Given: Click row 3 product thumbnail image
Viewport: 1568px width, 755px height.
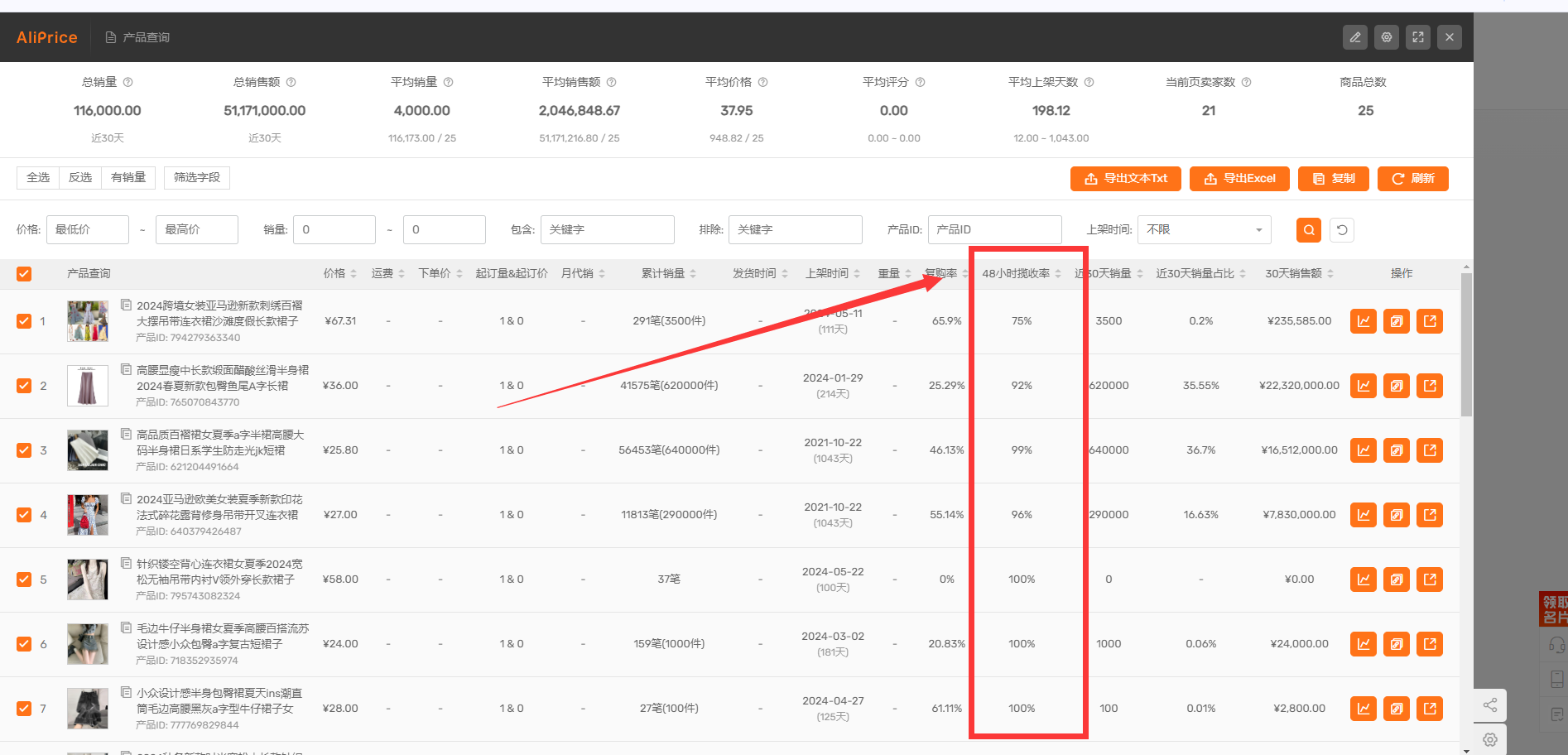Looking at the screenshot, I should click(x=88, y=450).
